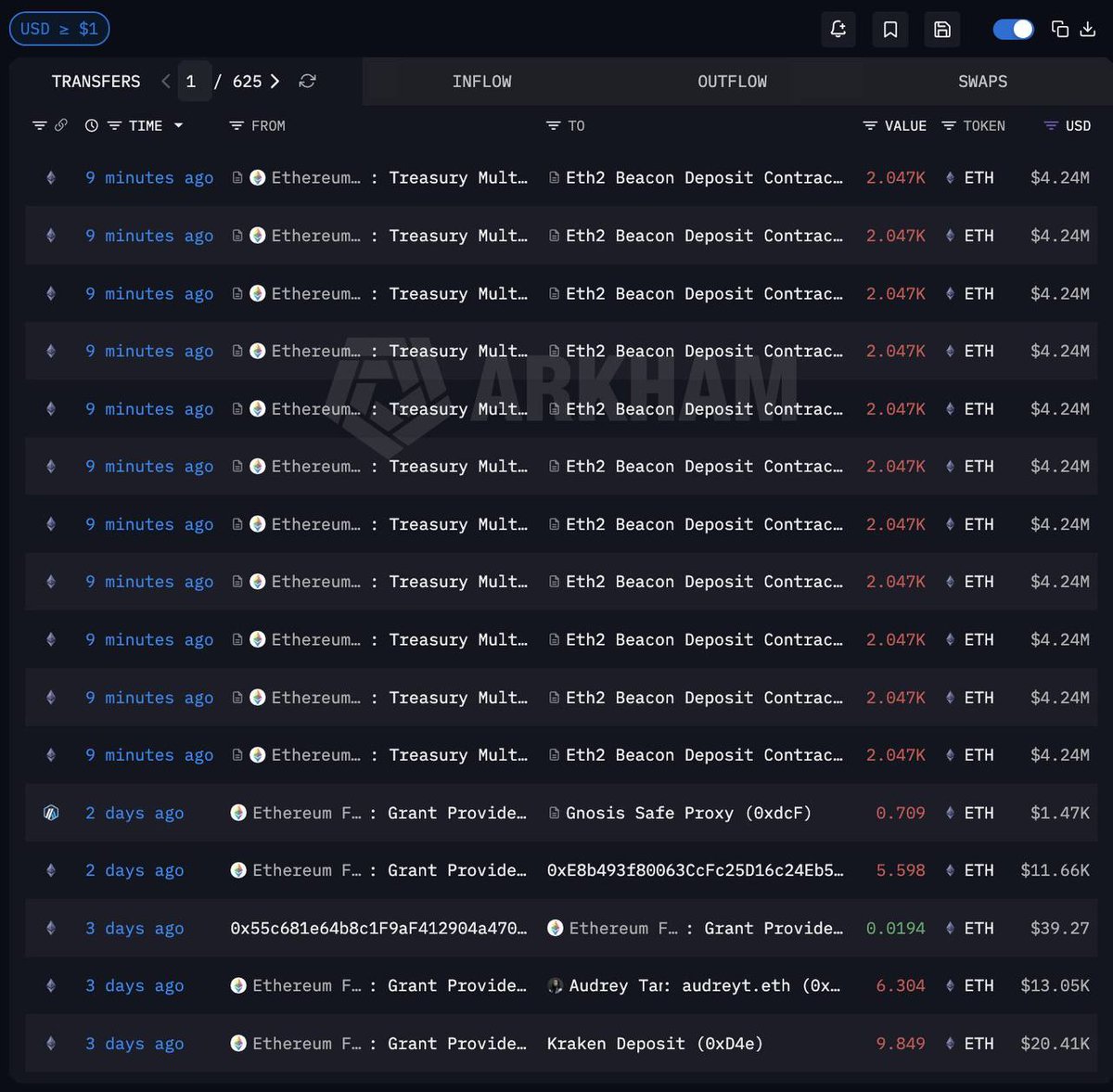Open the SWAPS tab
The height and width of the screenshot is (1092, 1113).
pyautogui.click(x=982, y=82)
